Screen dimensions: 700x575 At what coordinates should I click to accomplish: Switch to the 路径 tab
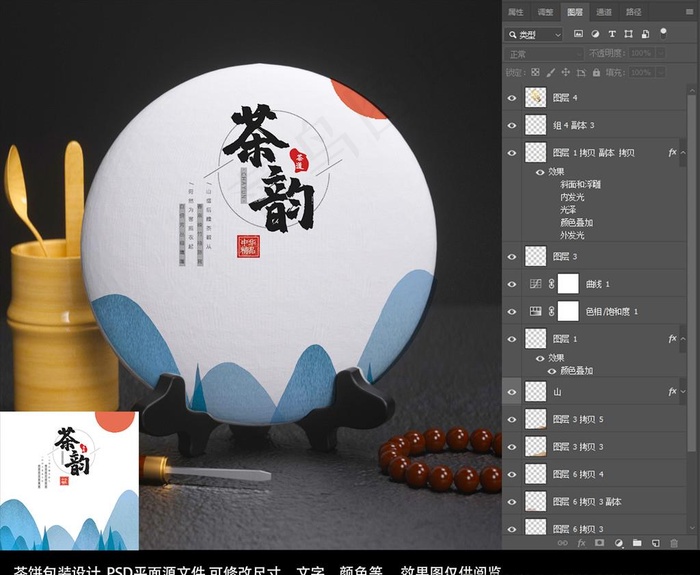pyautogui.click(x=633, y=12)
